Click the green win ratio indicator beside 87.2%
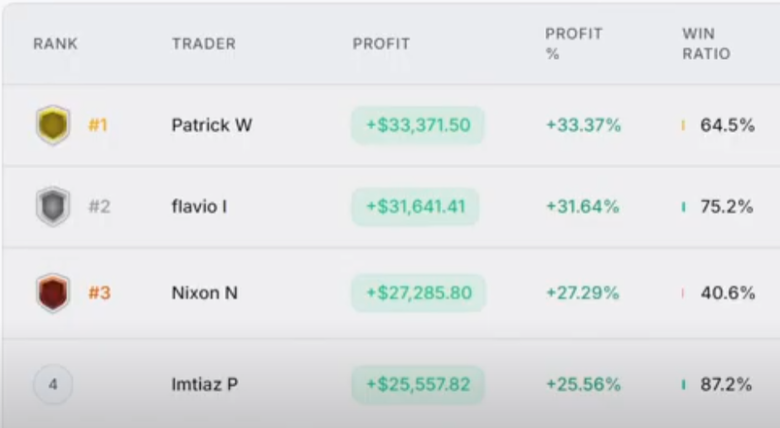This screenshot has height=428, width=780. (683, 384)
